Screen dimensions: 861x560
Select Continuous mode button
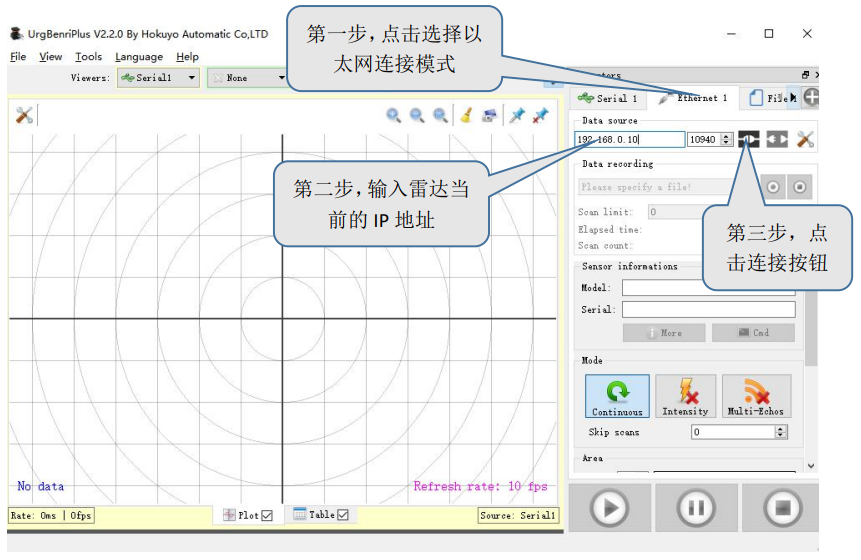click(x=617, y=396)
